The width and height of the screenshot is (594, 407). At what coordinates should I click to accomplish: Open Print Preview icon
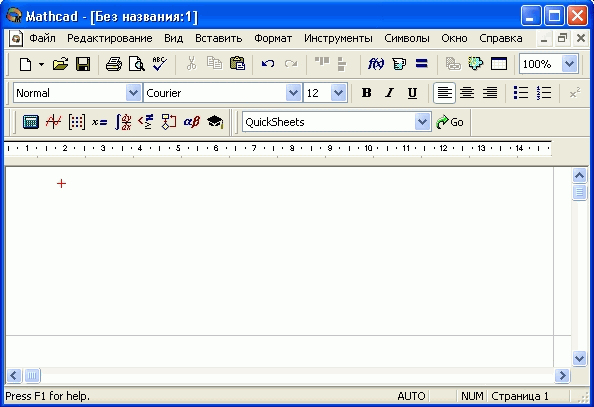pyautogui.click(x=136, y=64)
